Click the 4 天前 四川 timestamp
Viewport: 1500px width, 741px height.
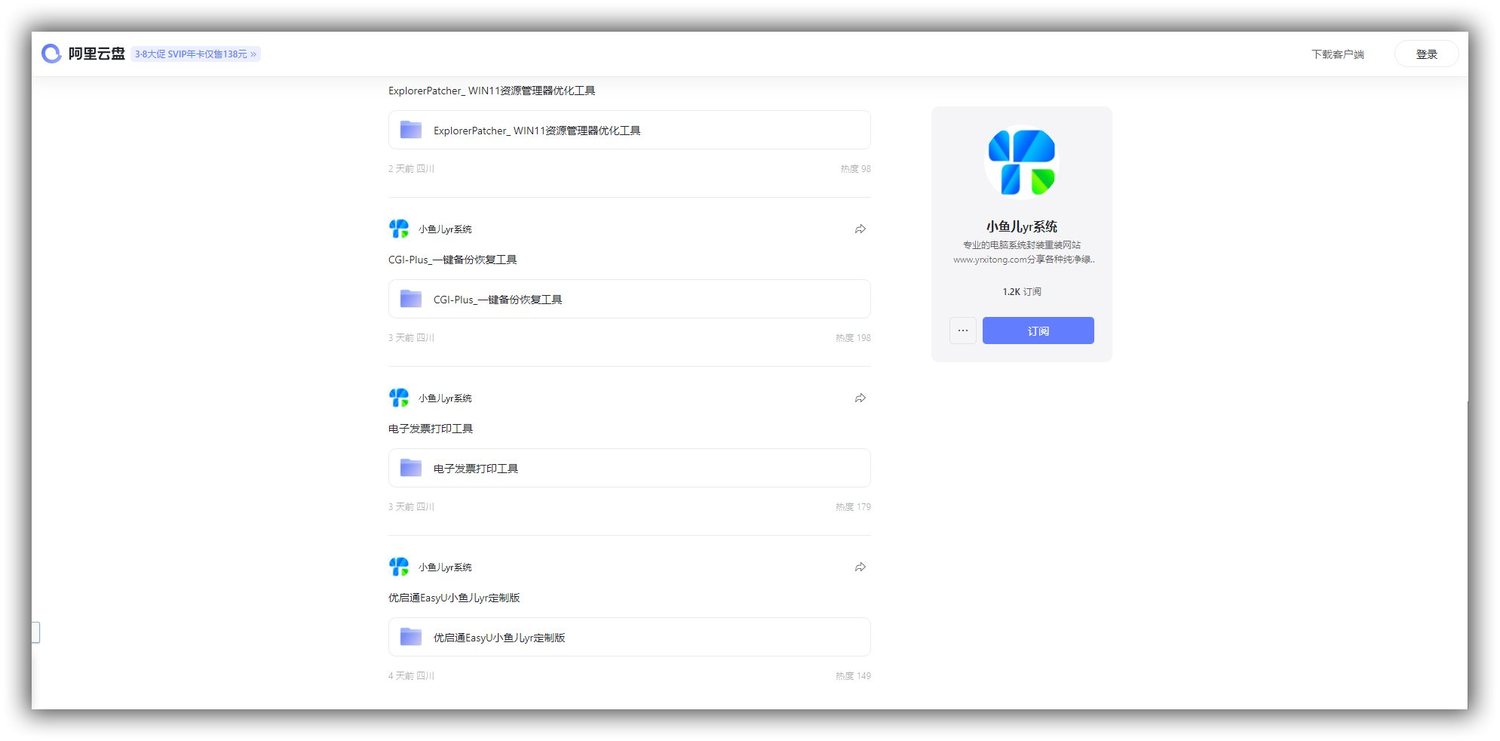411,676
